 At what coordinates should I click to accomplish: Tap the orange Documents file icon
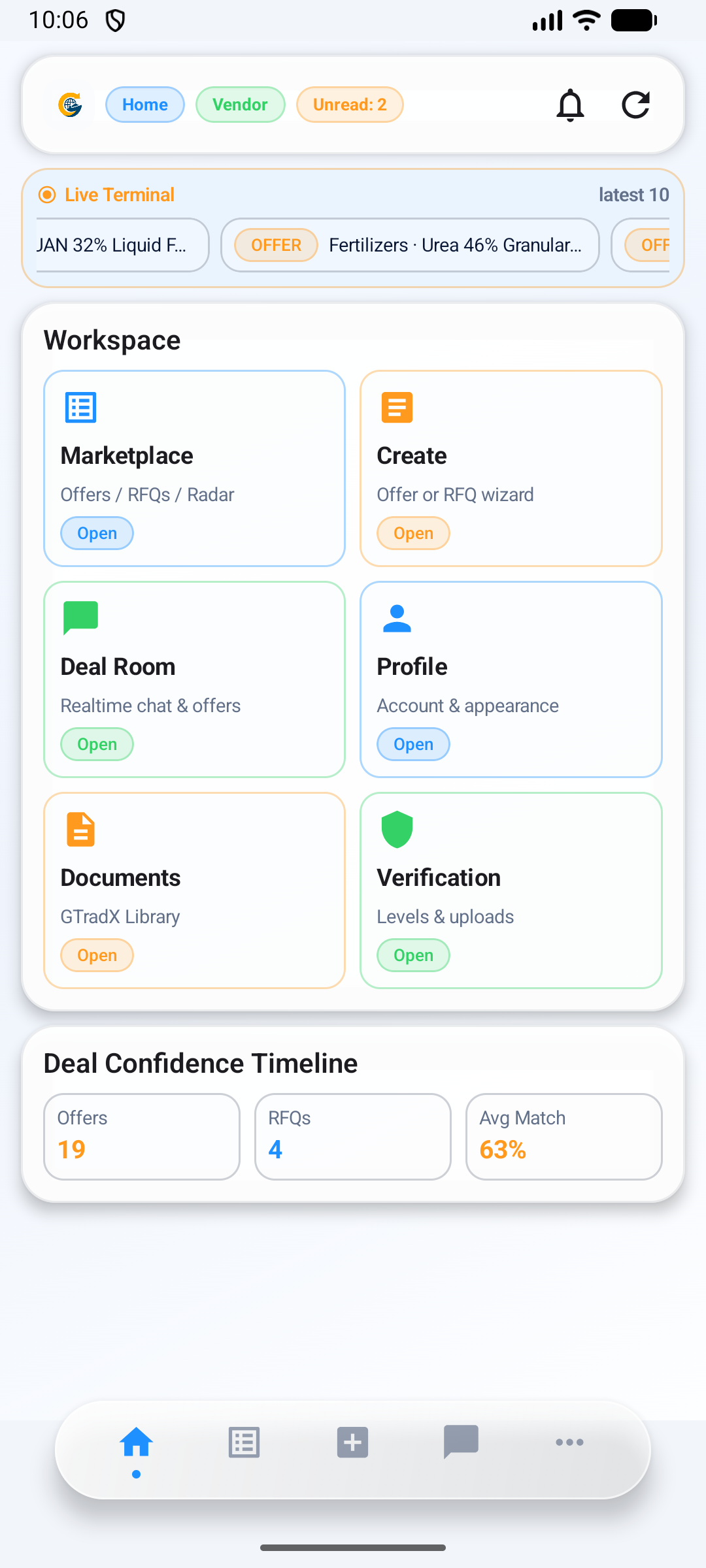tap(80, 830)
